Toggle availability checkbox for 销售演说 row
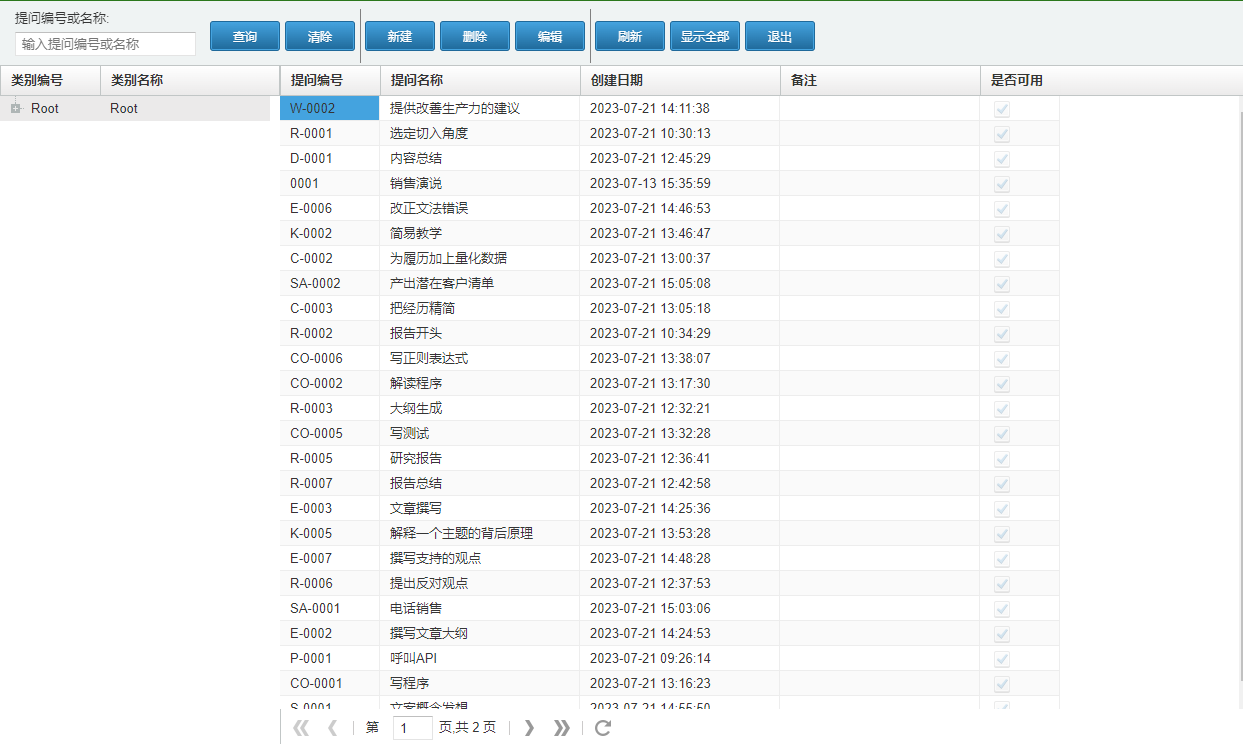1243x744 pixels. tap(1002, 184)
